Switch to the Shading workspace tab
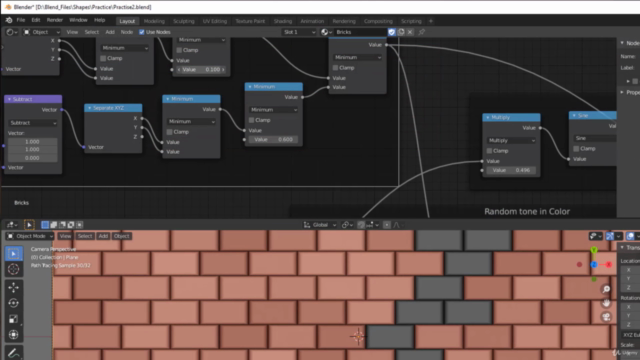 [x=283, y=21]
